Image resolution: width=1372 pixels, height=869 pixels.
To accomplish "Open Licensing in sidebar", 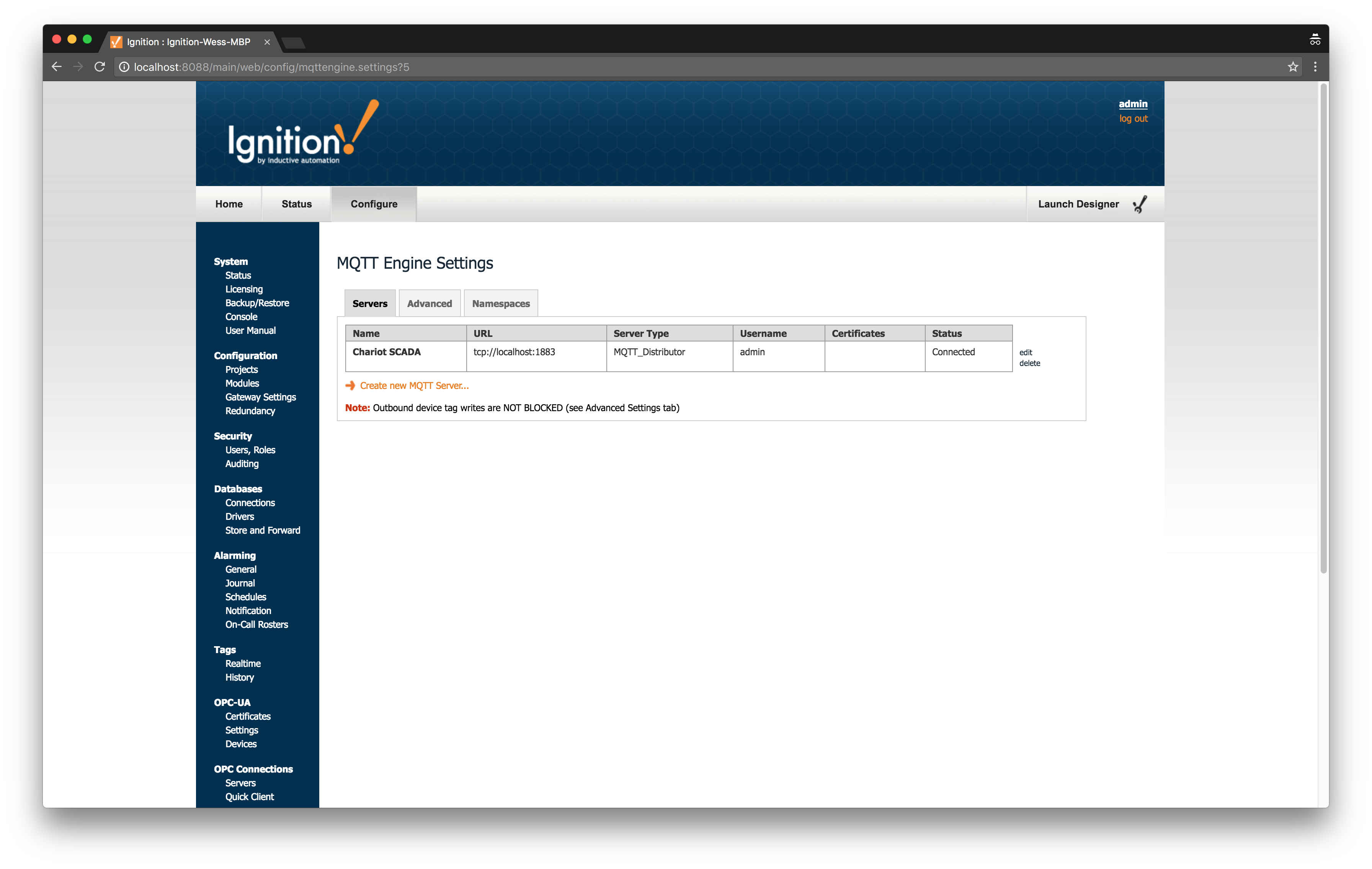I will pyautogui.click(x=244, y=289).
